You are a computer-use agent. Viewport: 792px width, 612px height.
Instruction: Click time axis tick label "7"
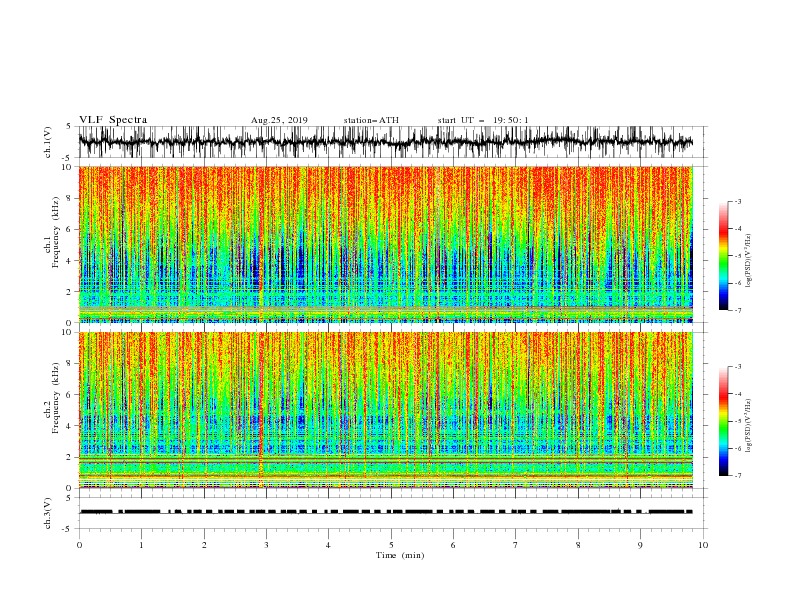click(x=516, y=545)
